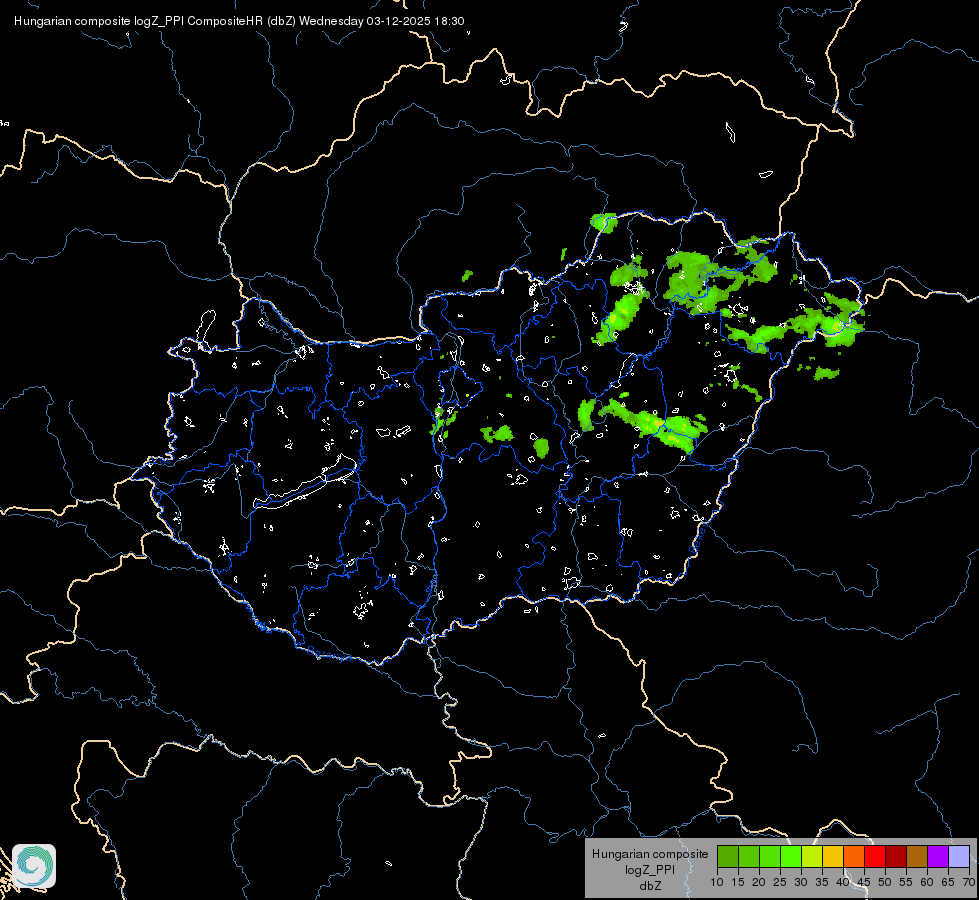
Task: Click the map title with date 03-12-2025 18:30
Action: click(x=239, y=21)
